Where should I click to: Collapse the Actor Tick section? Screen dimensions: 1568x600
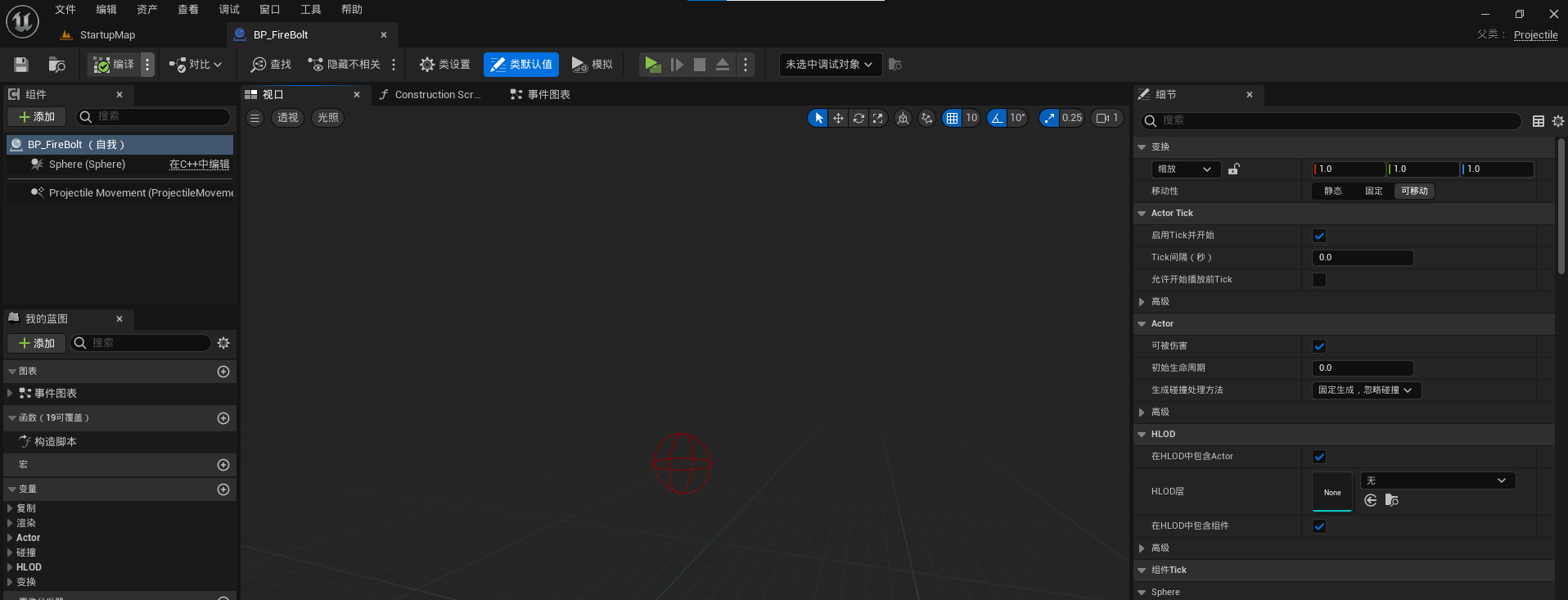[1142, 214]
